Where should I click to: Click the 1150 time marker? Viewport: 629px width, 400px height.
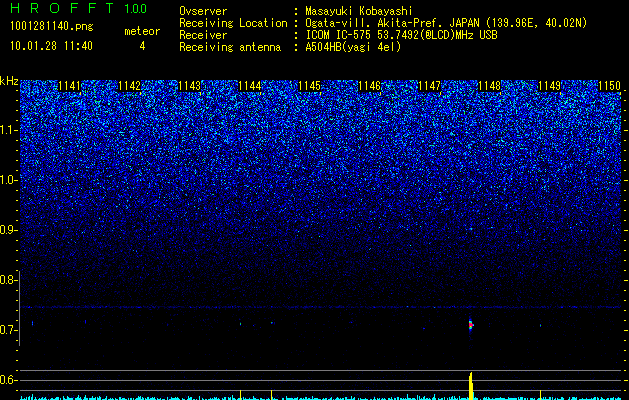coord(609,86)
